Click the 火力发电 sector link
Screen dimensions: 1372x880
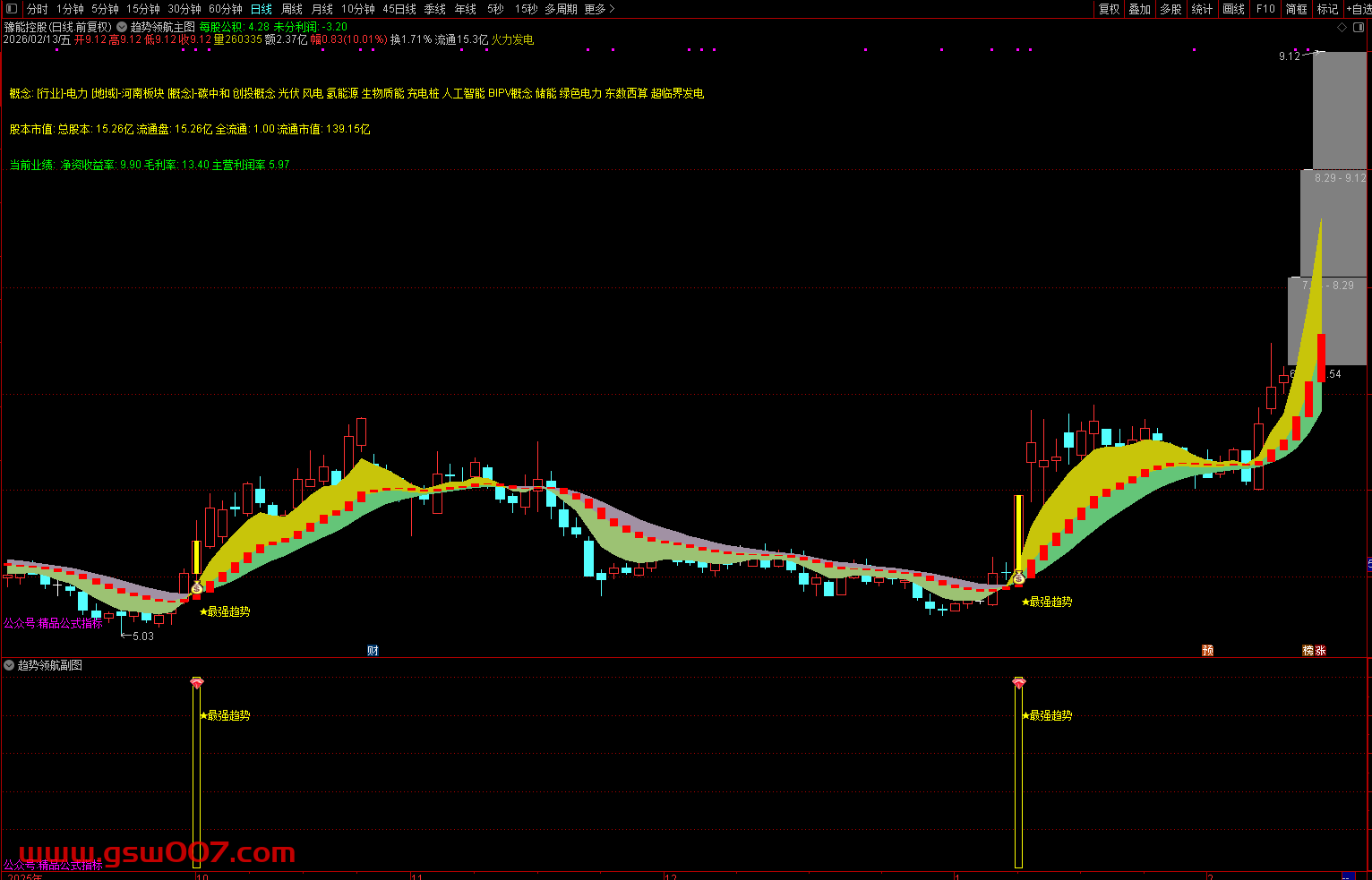[x=512, y=40]
